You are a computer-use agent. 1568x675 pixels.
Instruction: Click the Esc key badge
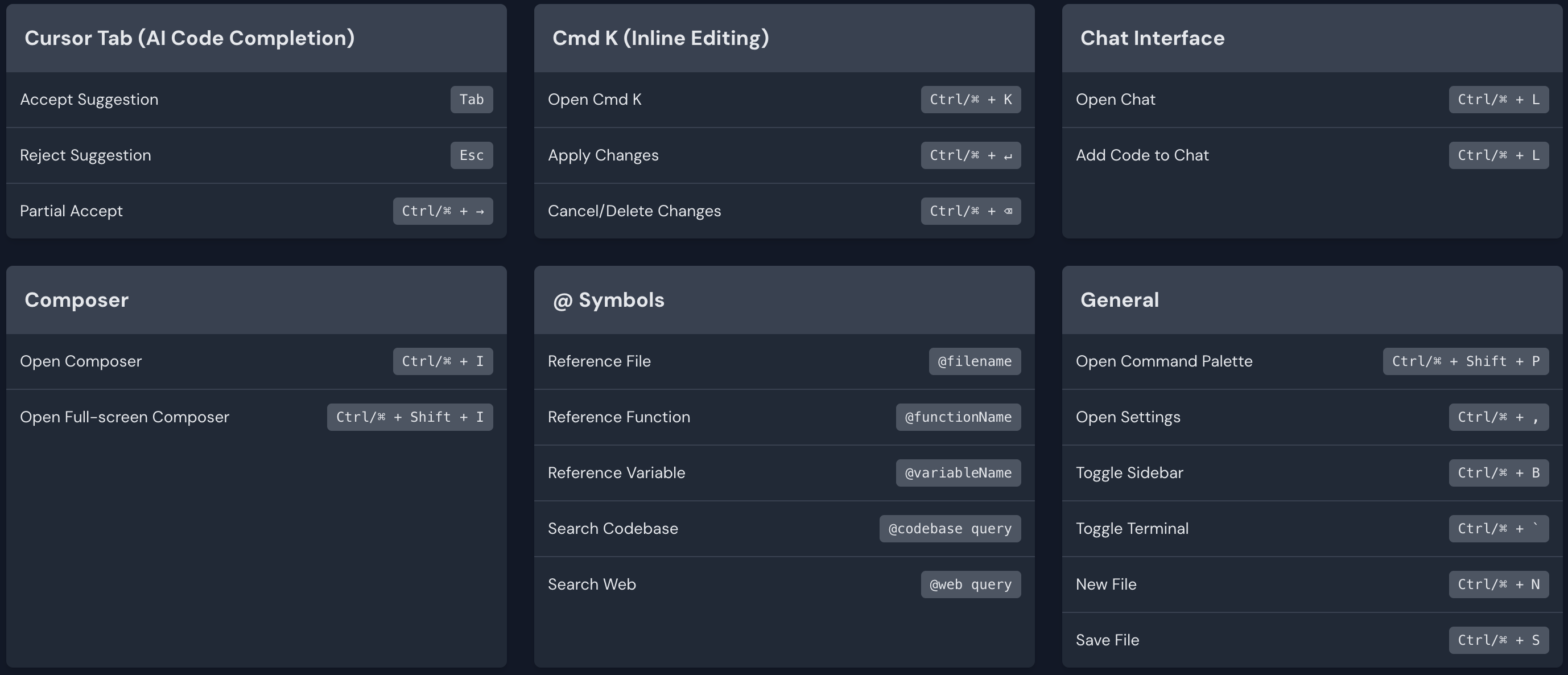pos(472,155)
